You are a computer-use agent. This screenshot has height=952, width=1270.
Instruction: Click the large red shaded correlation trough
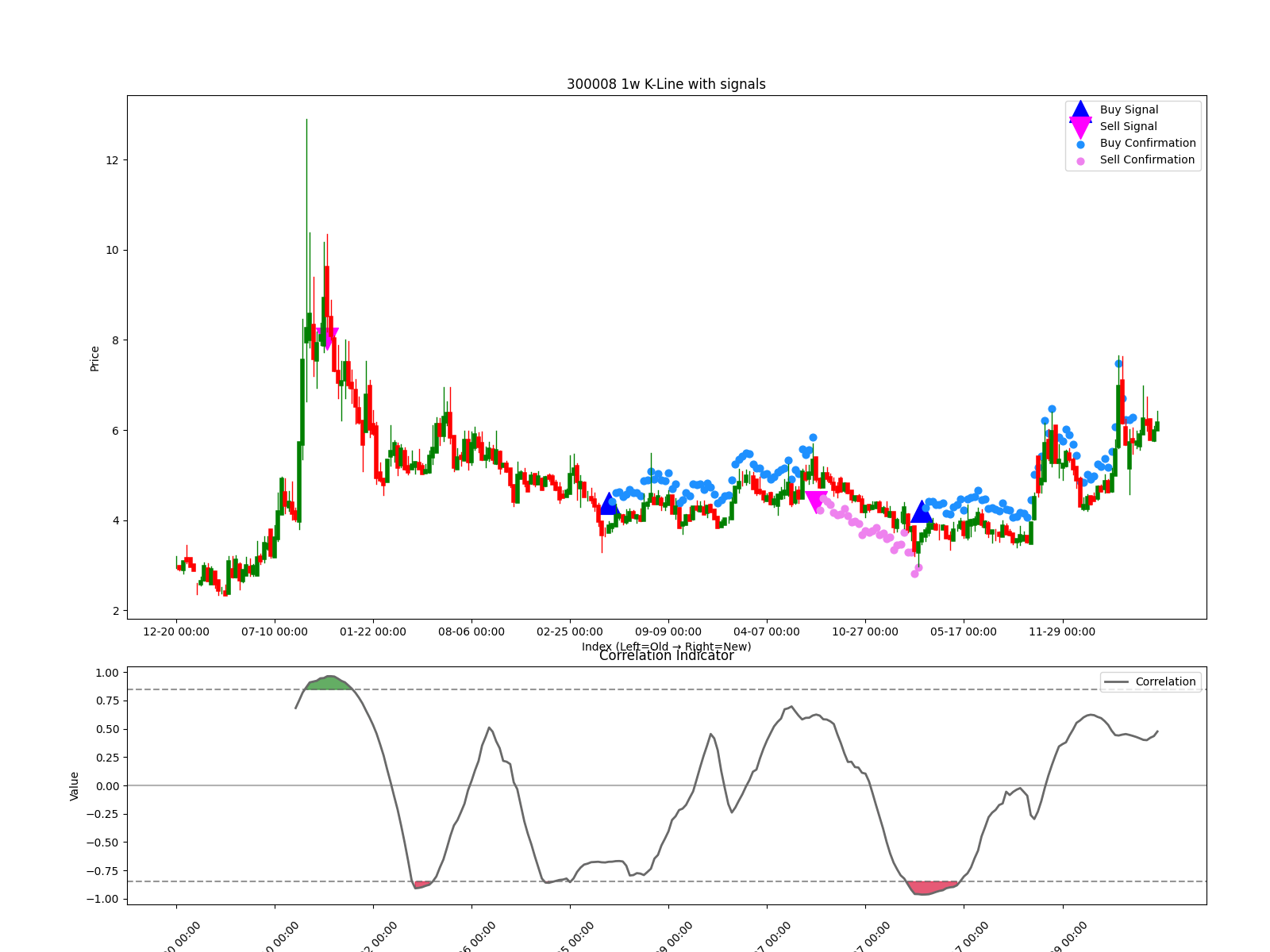tap(932, 887)
